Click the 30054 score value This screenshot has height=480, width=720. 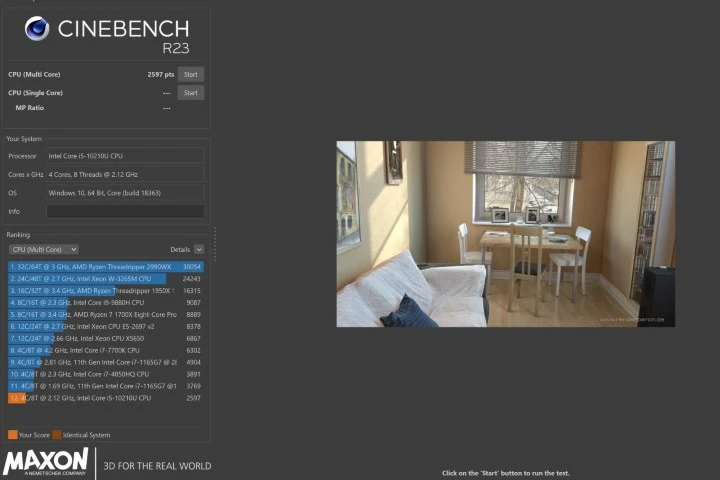[191, 267]
